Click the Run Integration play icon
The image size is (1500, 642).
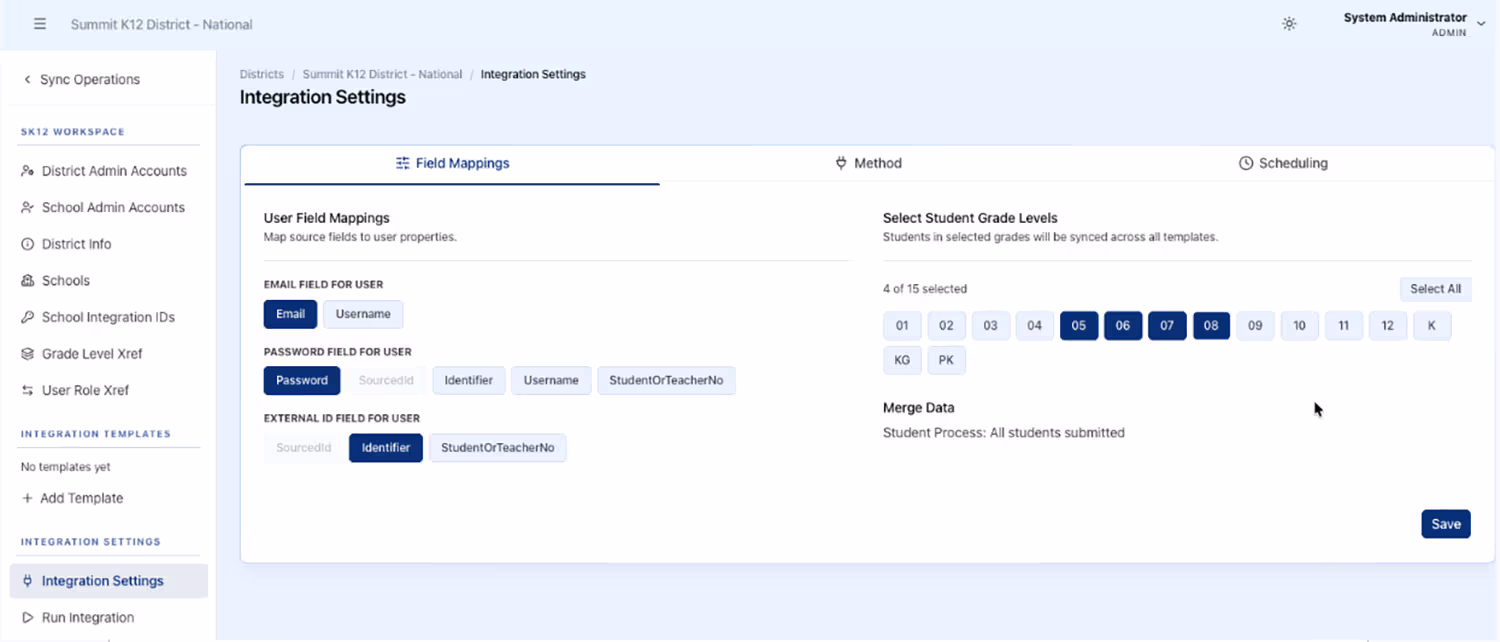pos(28,618)
